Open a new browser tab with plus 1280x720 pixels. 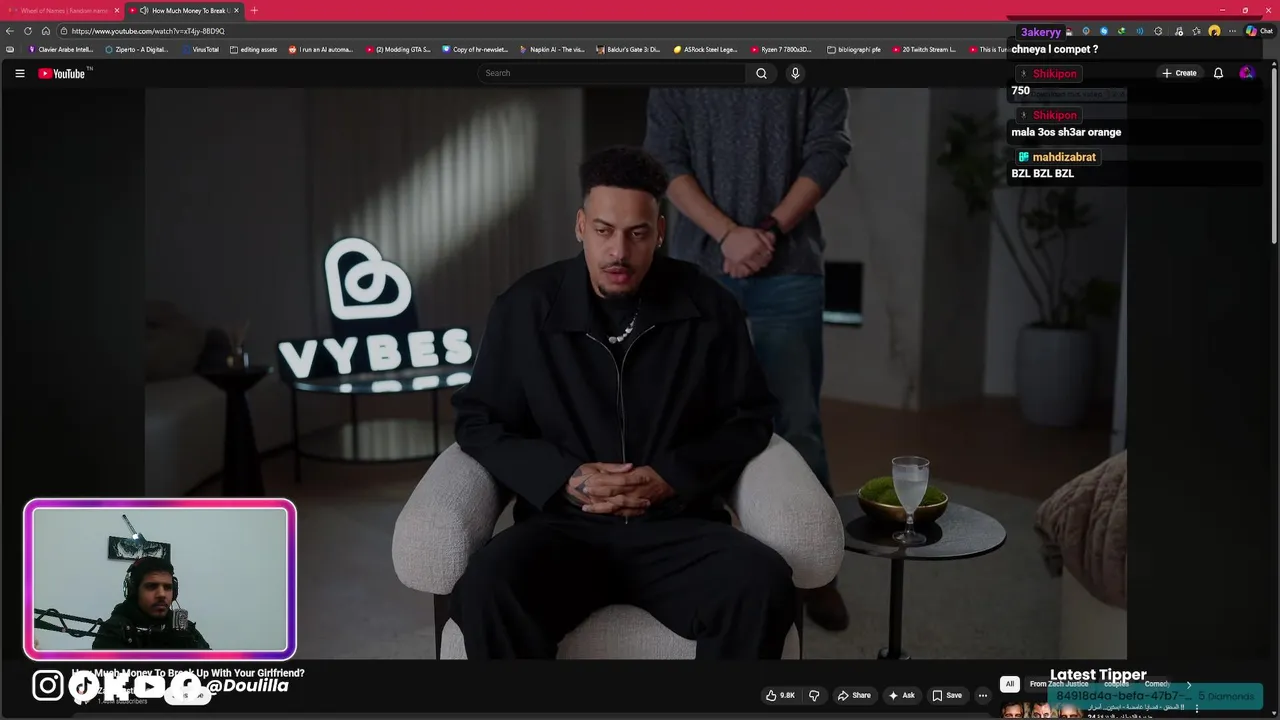254,10
